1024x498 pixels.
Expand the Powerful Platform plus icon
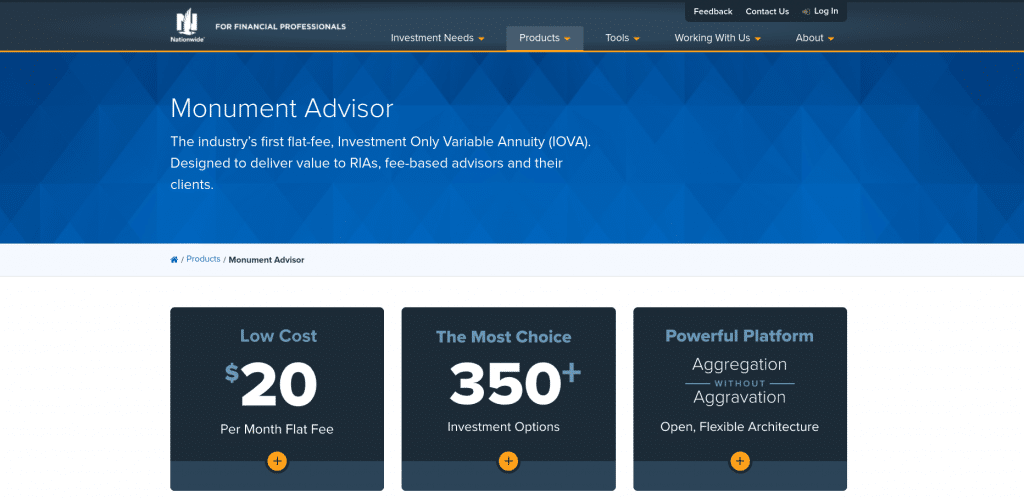(740, 461)
